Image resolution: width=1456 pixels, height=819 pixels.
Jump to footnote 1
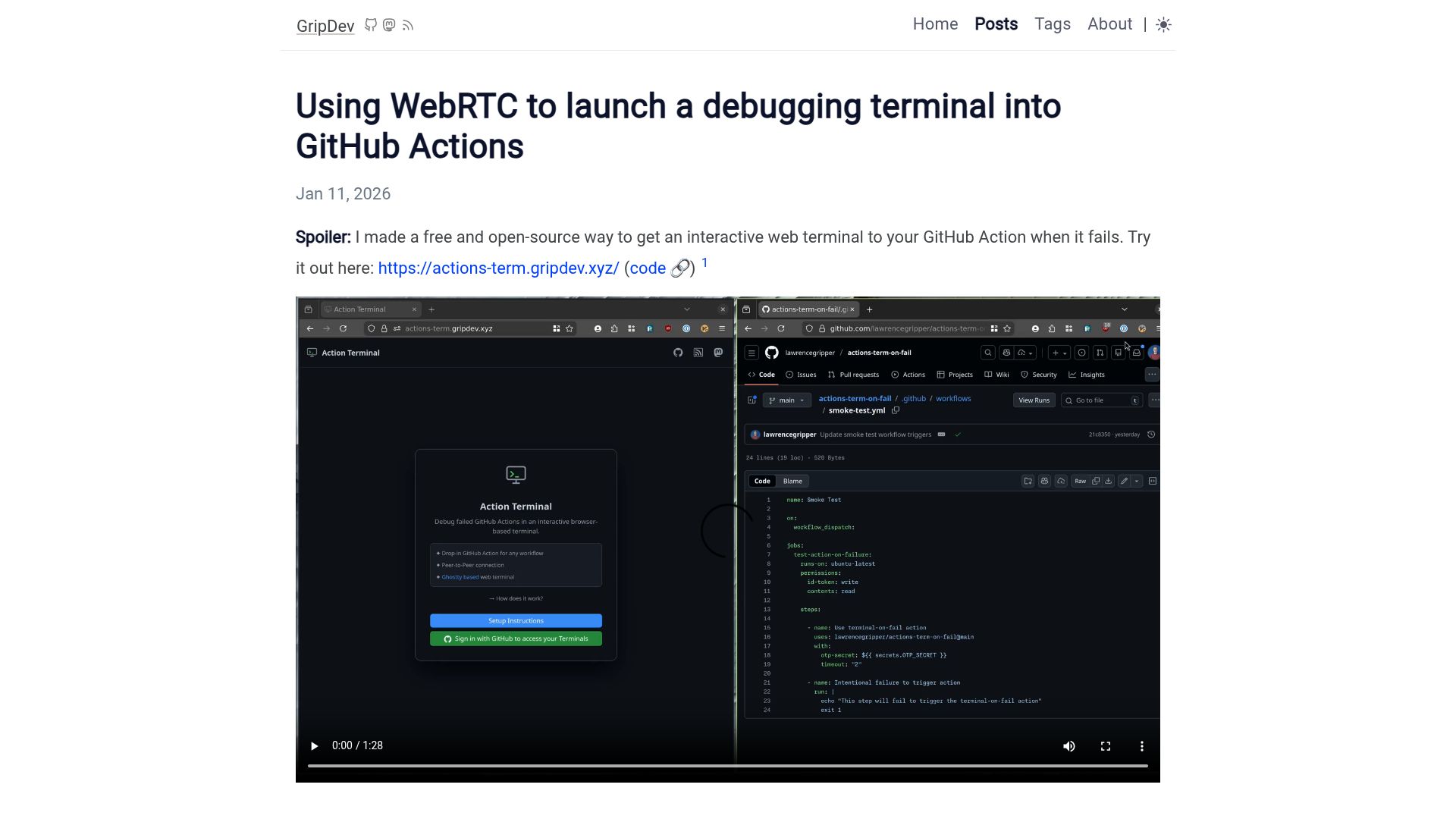tap(704, 262)
